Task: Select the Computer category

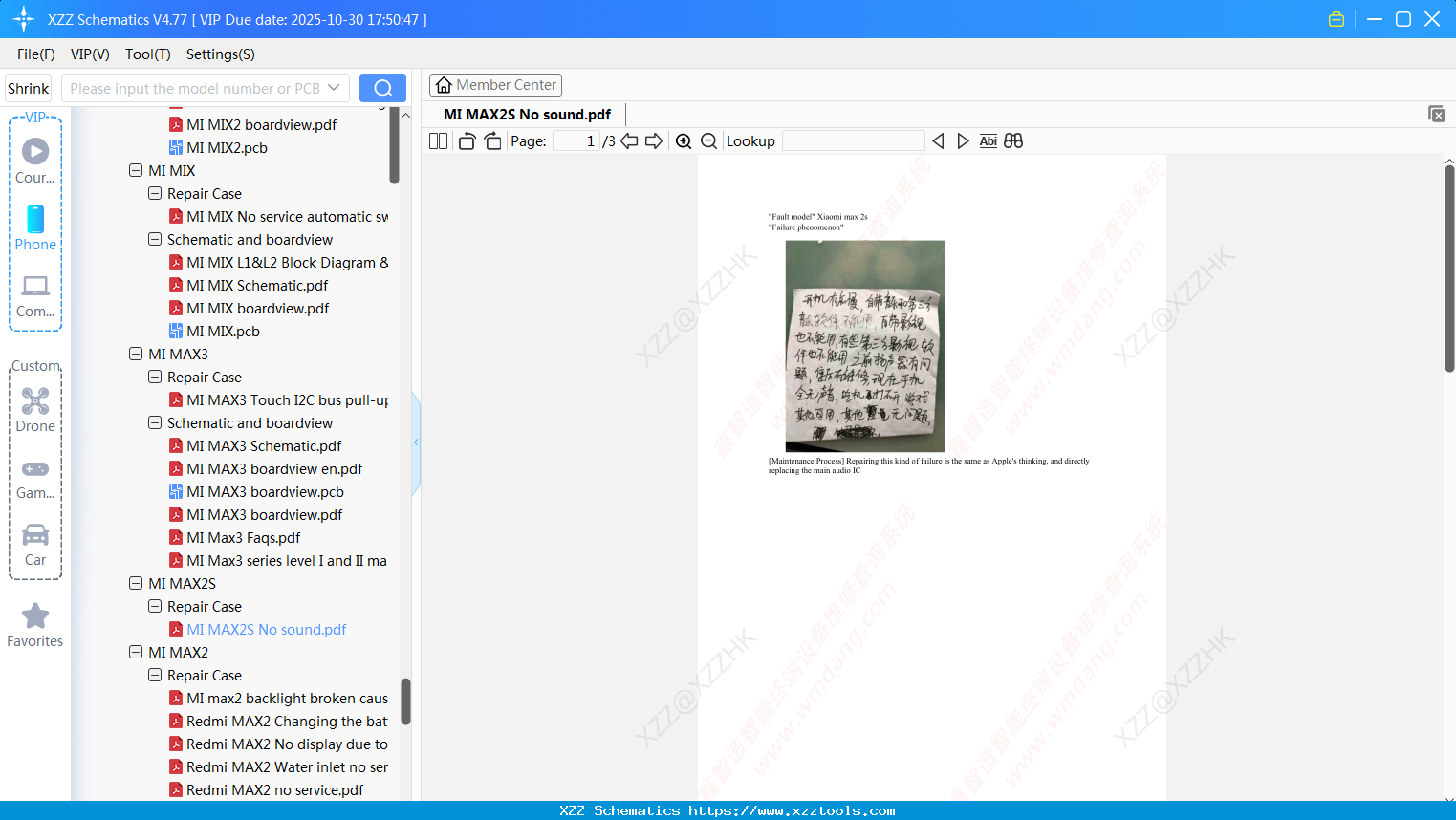Action: pyautogui.click(x=35, y=295)
